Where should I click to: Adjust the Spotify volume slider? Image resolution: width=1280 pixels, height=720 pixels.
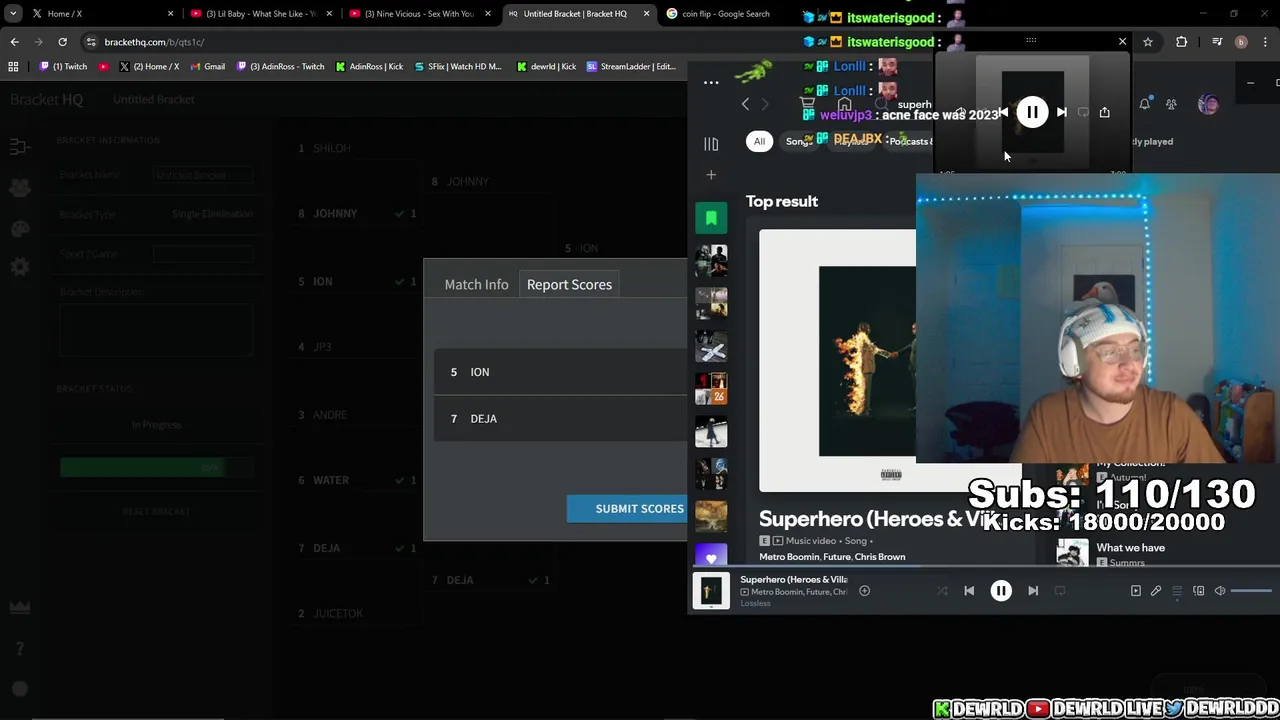[x=1251, y=591]
